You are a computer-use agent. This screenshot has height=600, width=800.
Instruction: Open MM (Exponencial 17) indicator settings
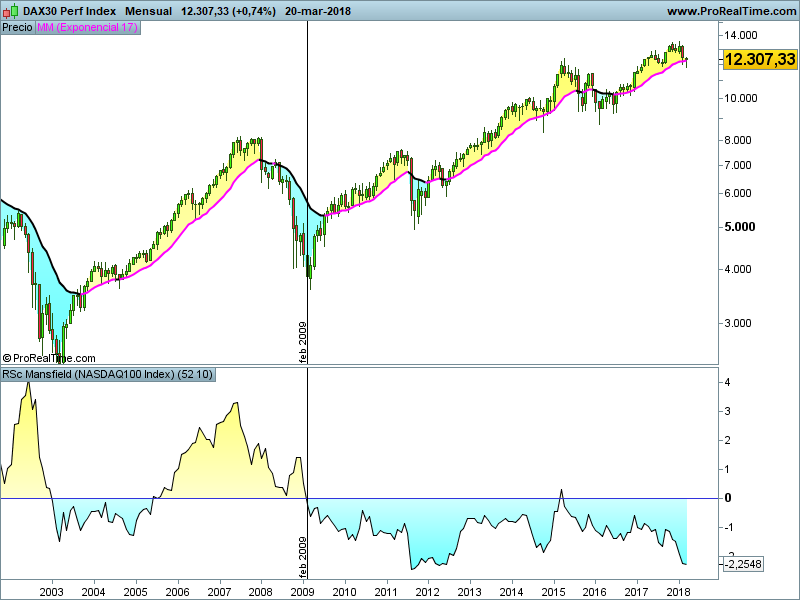87,27
